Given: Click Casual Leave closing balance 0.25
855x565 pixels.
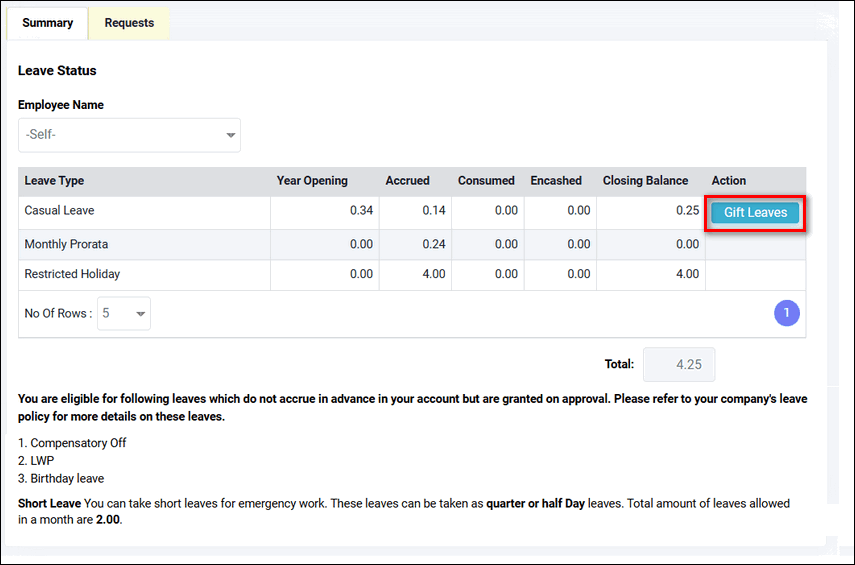Looking at the screenshot, I should point(686,211).
